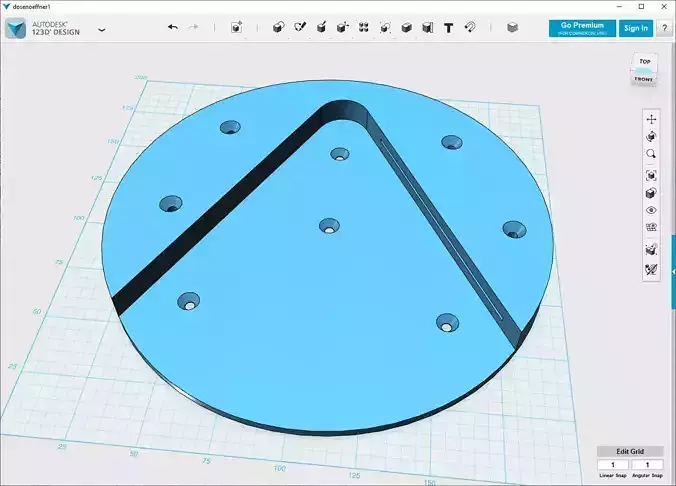Open the Pattern tool icon
Viewport: 676px width, 486px height.
tap(364, 28)
